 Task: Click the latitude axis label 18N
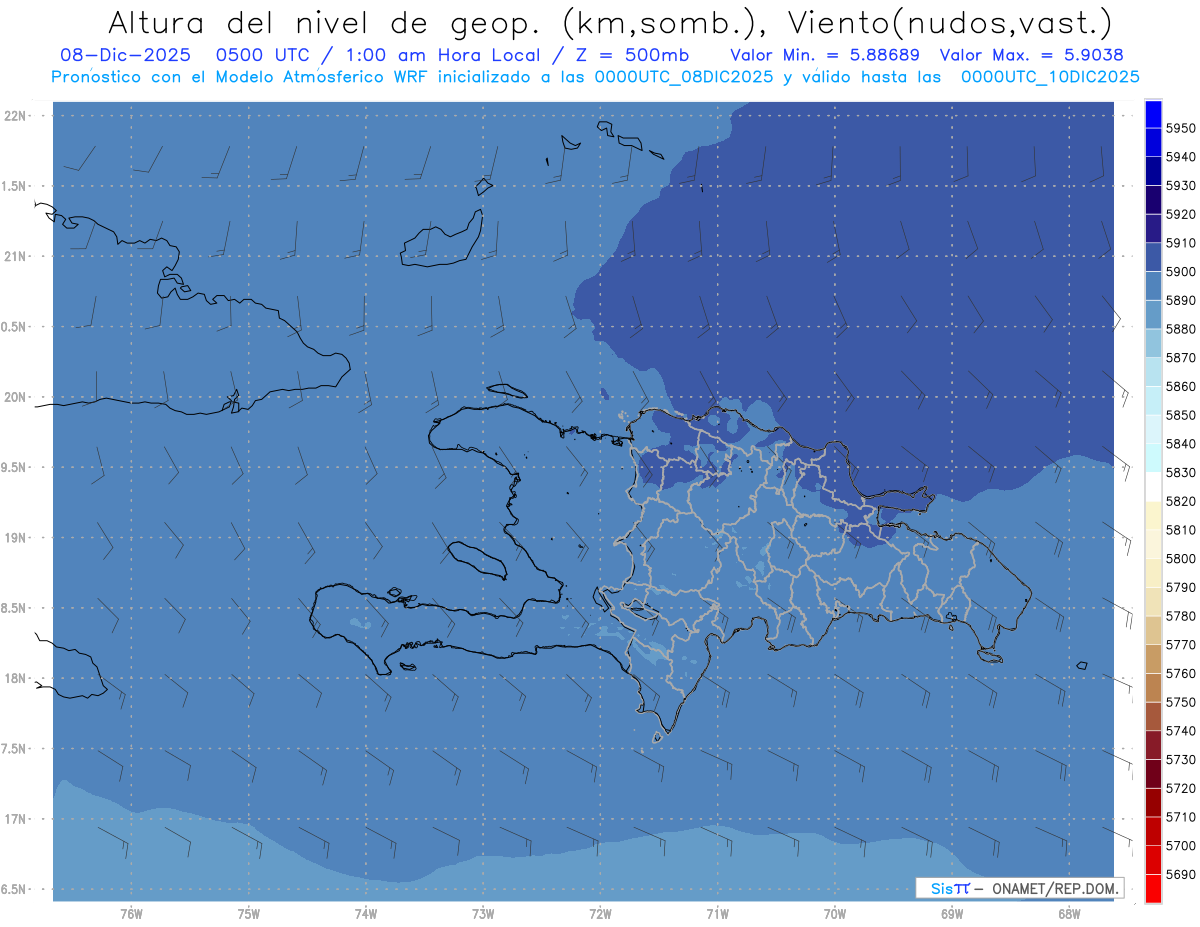[15, 679]
